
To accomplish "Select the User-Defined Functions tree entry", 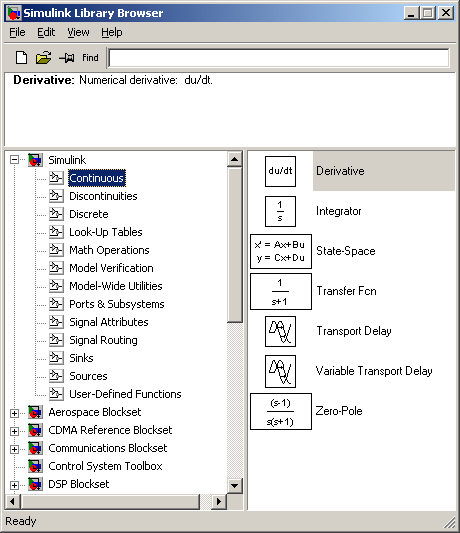I will click(x=125, y=394).
